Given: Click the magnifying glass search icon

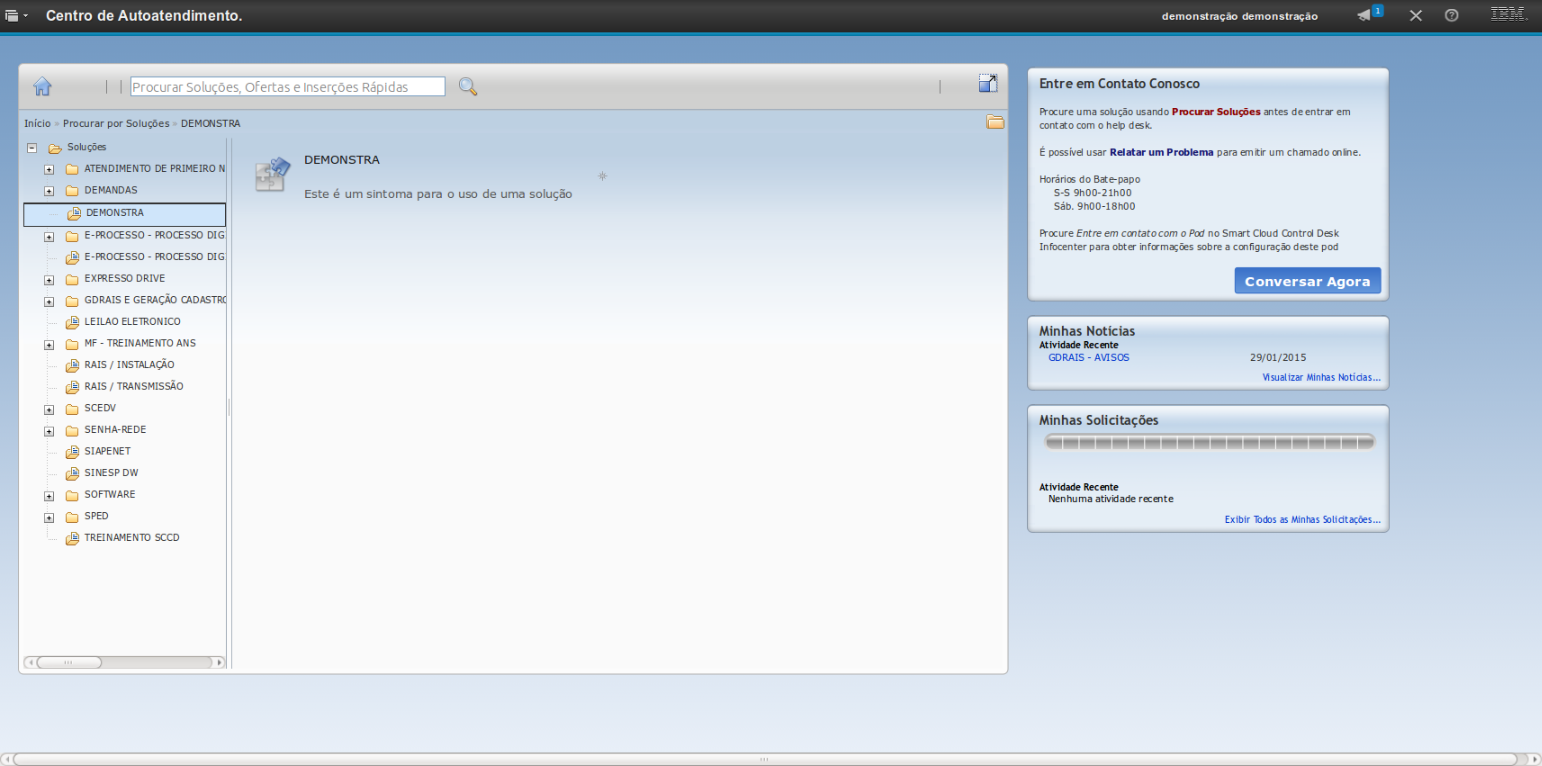Looking at the screenshot, I should (x=467, y=87).
